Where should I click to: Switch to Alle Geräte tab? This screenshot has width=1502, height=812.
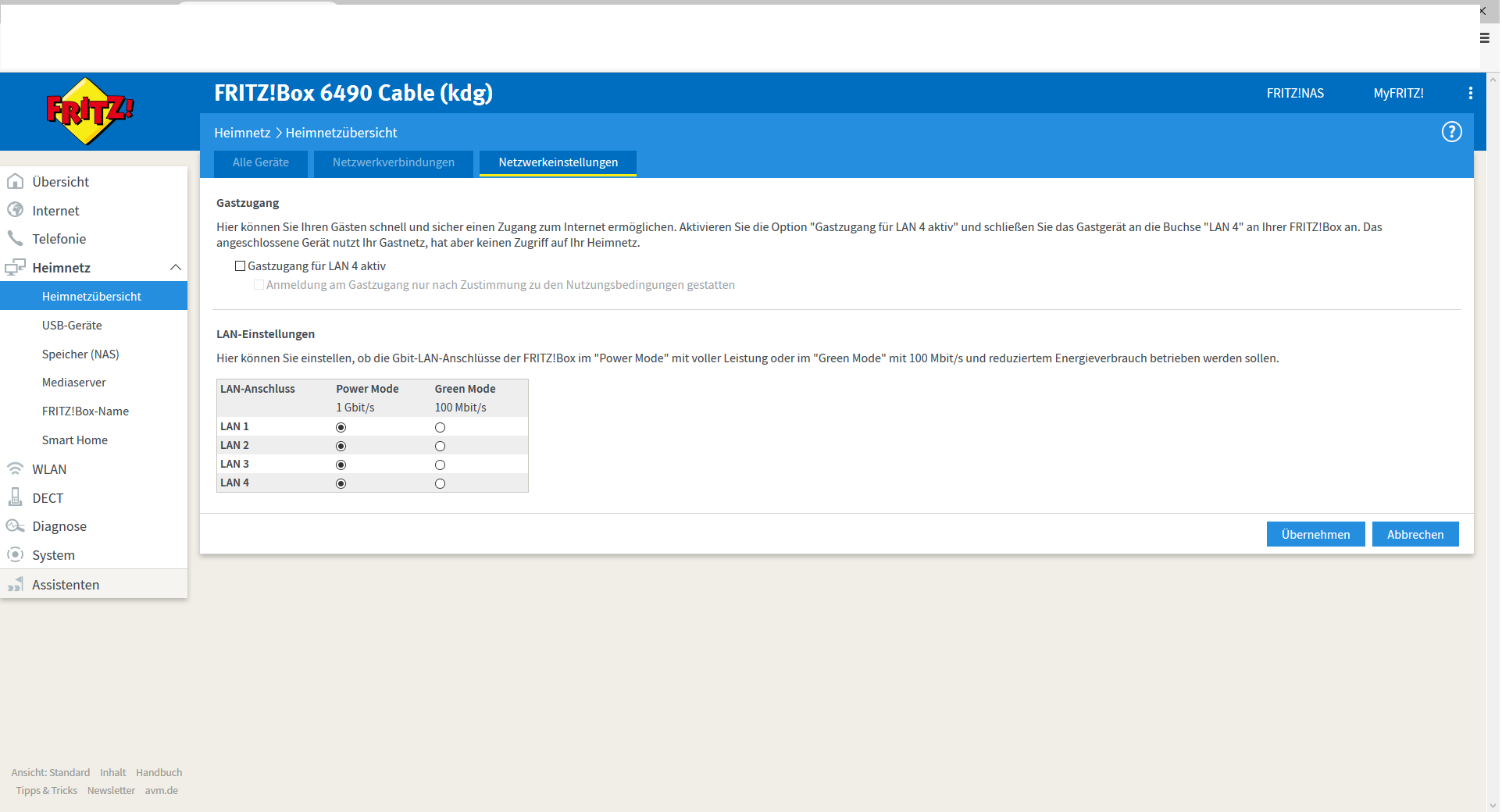[x=261, y=162]
